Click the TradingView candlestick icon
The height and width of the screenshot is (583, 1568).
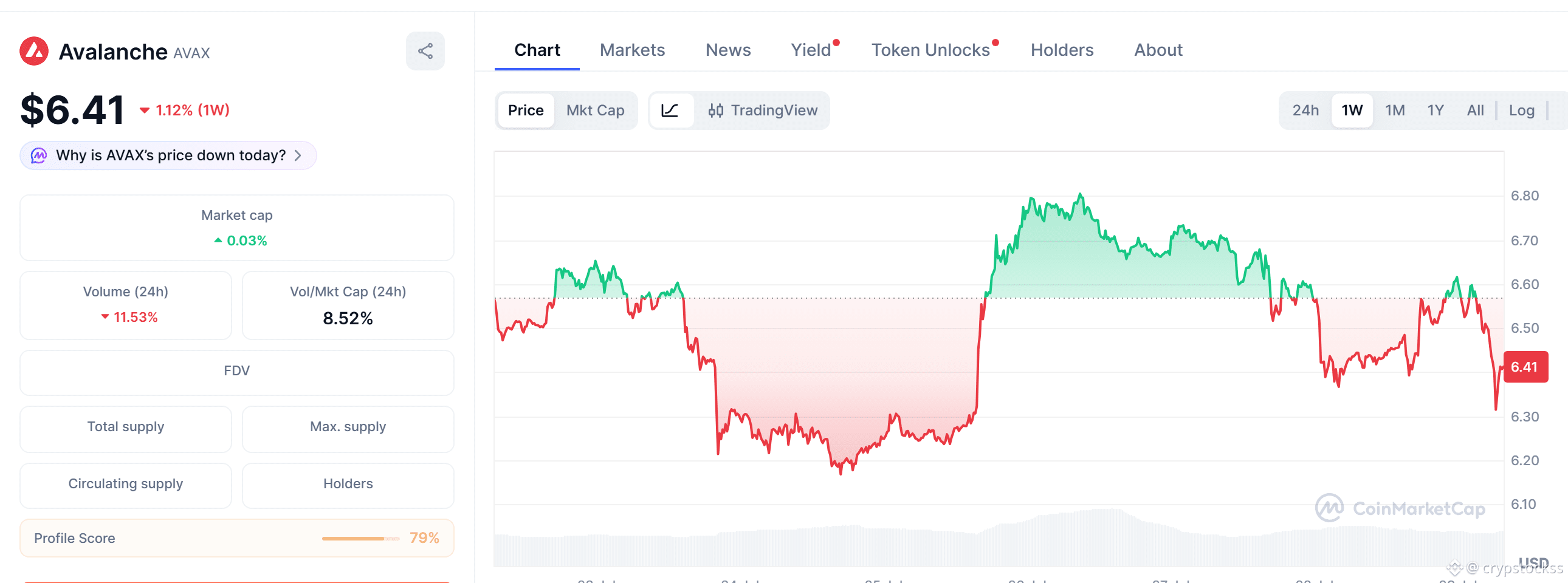pos(715,111)
